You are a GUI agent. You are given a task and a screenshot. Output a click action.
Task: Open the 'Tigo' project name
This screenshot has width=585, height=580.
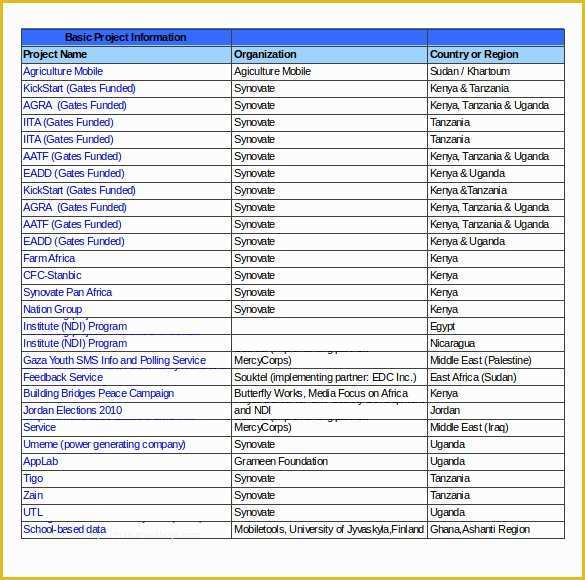click(x=33, y=478)
